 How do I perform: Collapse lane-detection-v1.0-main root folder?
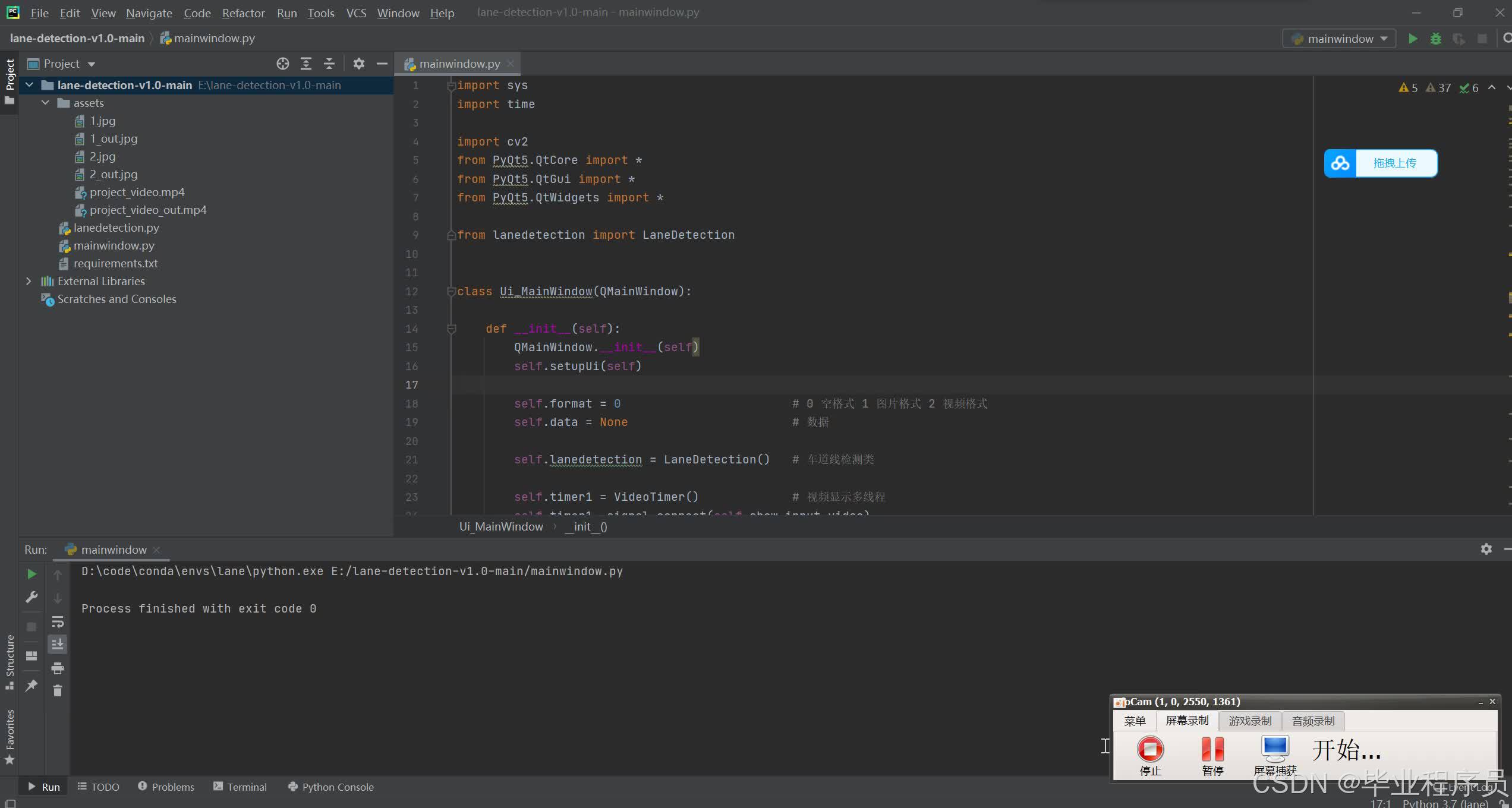tap(29, 85)
